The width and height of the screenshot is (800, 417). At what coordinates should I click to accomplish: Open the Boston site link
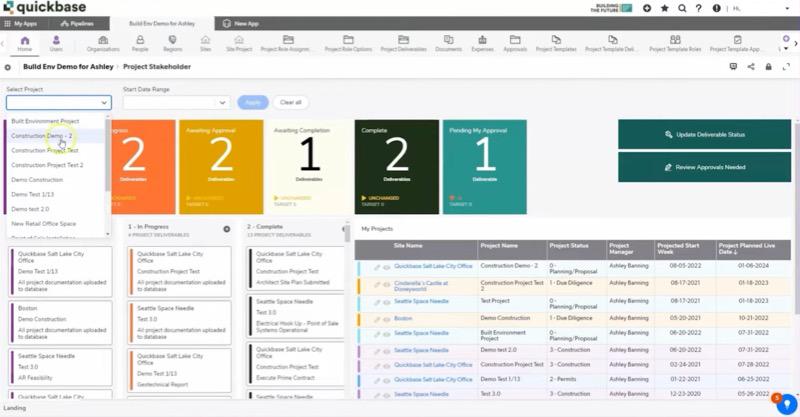coord(403,318)
